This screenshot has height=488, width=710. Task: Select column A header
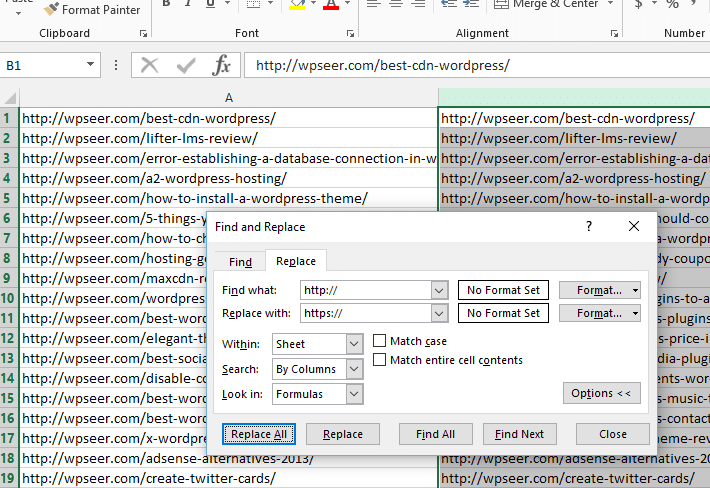229,98
